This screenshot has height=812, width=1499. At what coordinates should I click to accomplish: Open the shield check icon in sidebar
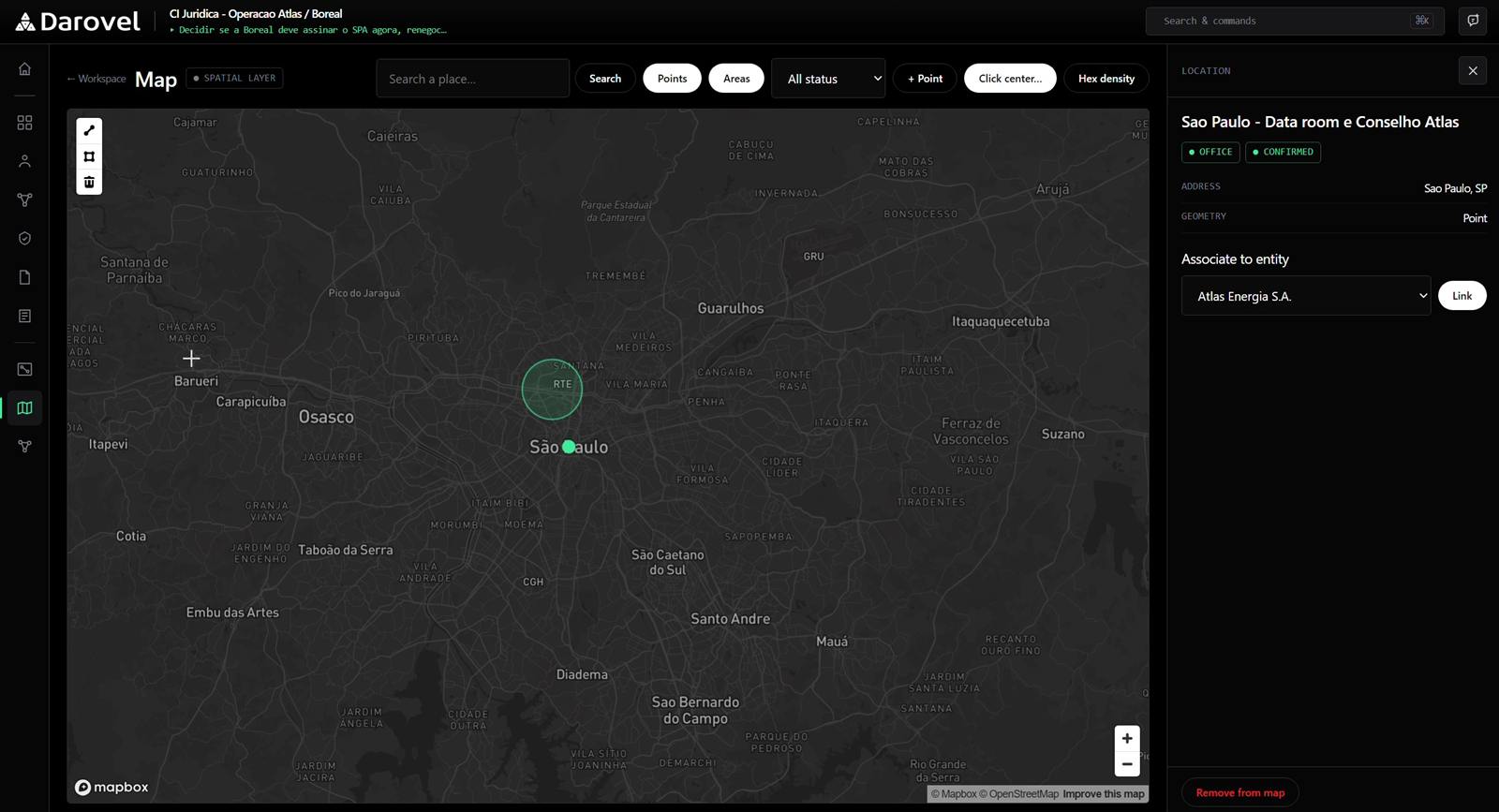click(24, 238)
